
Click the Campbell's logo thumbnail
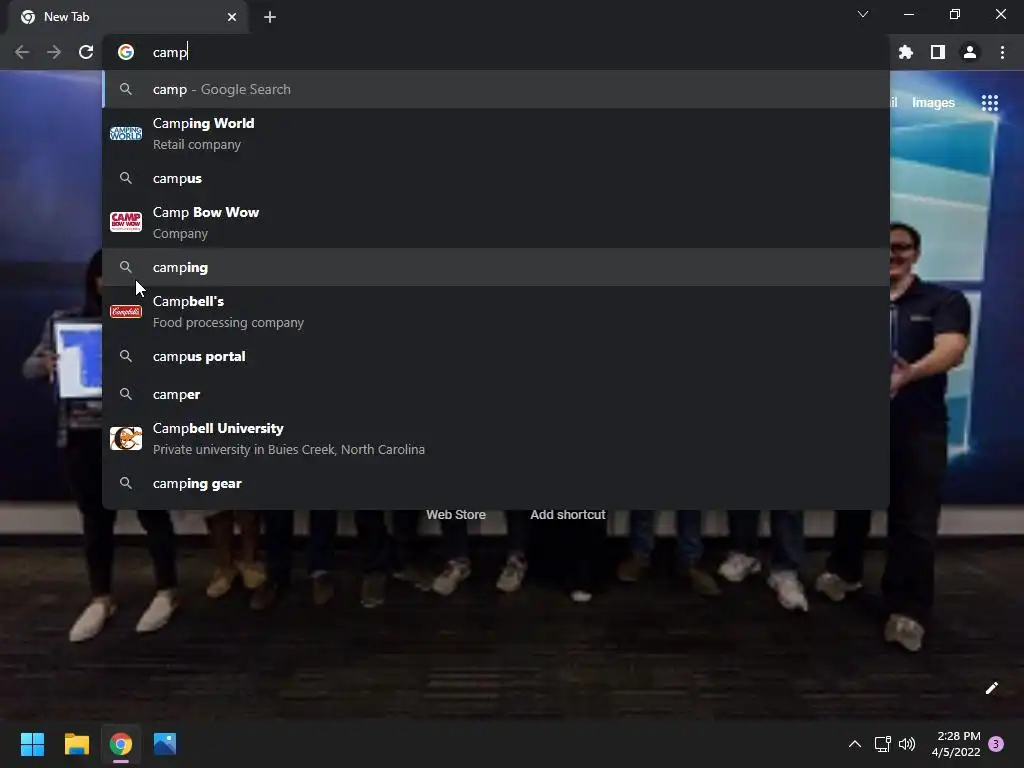coord(126,312)
